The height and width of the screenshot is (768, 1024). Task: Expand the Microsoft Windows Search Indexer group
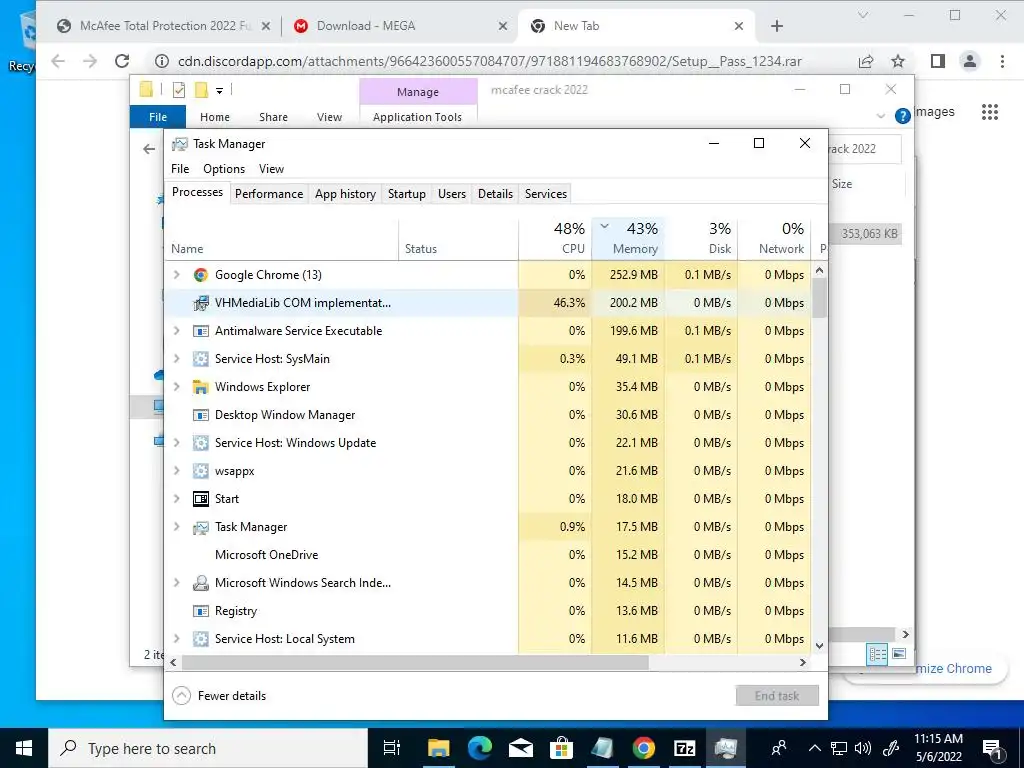pos(176,583)
